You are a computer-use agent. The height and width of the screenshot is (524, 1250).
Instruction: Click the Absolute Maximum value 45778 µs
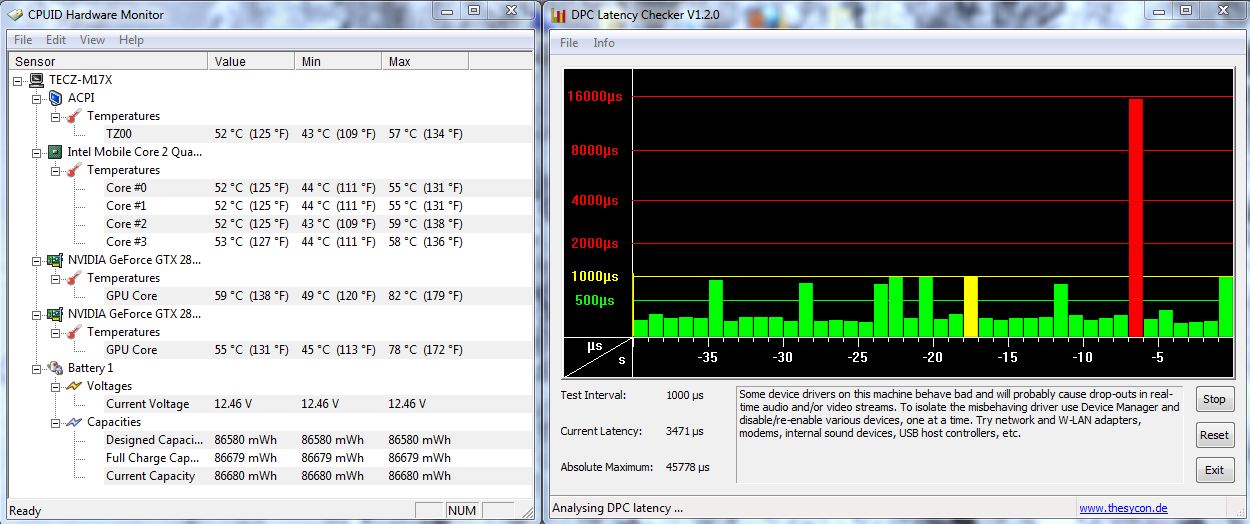point(687,467)
